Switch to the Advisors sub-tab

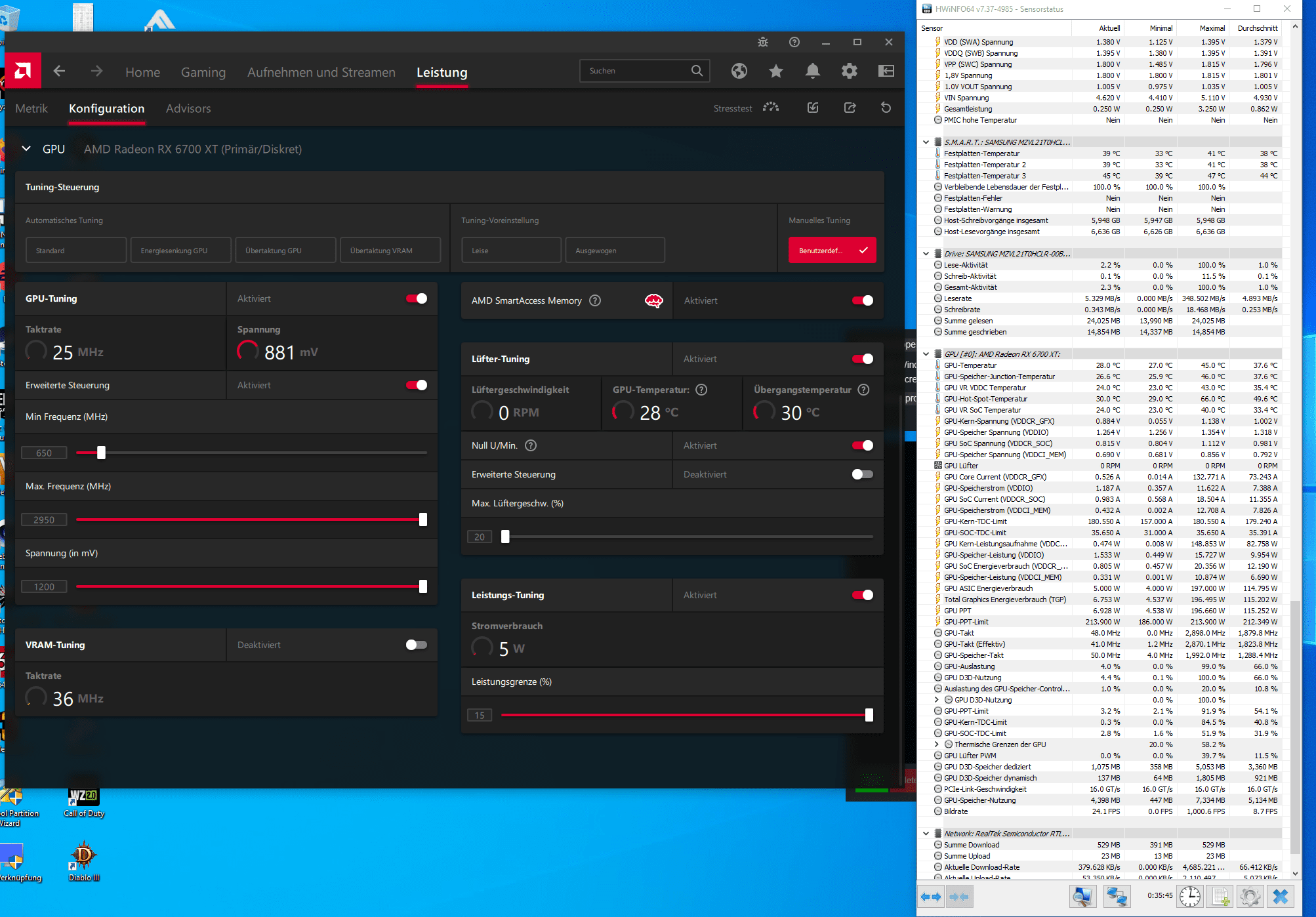[188, 108]
